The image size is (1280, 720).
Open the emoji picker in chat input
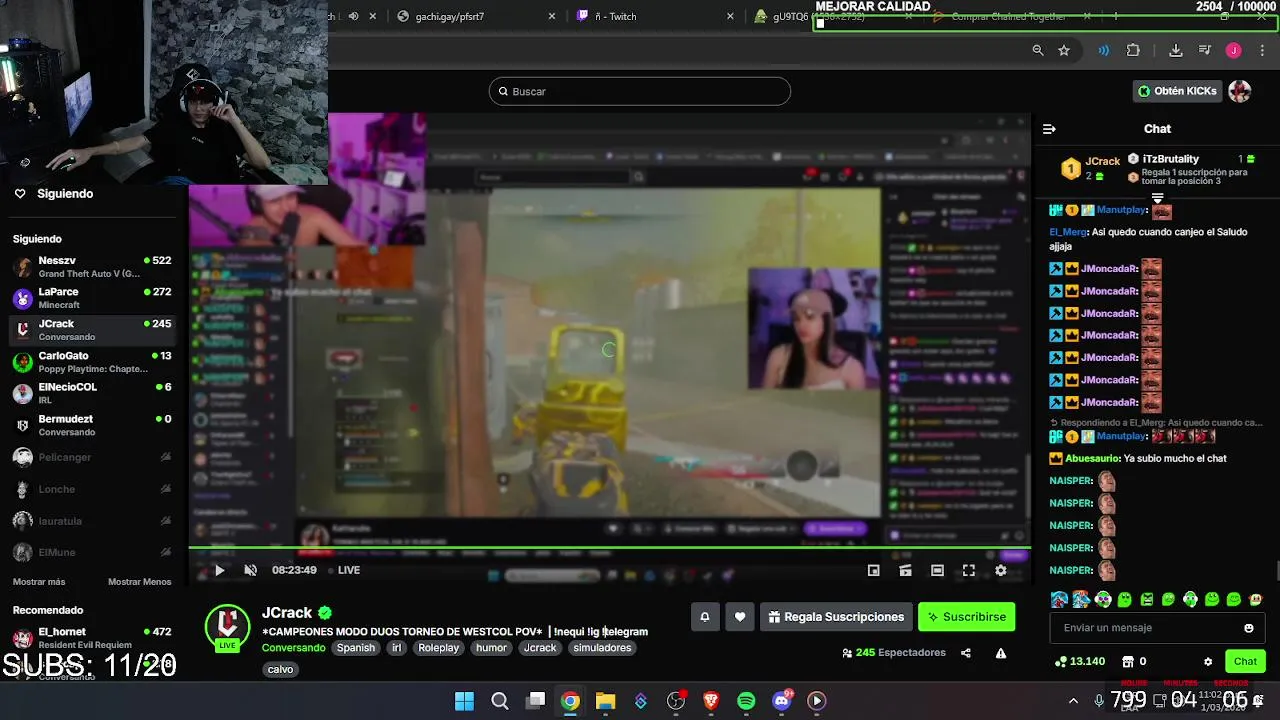[1248, 628]
